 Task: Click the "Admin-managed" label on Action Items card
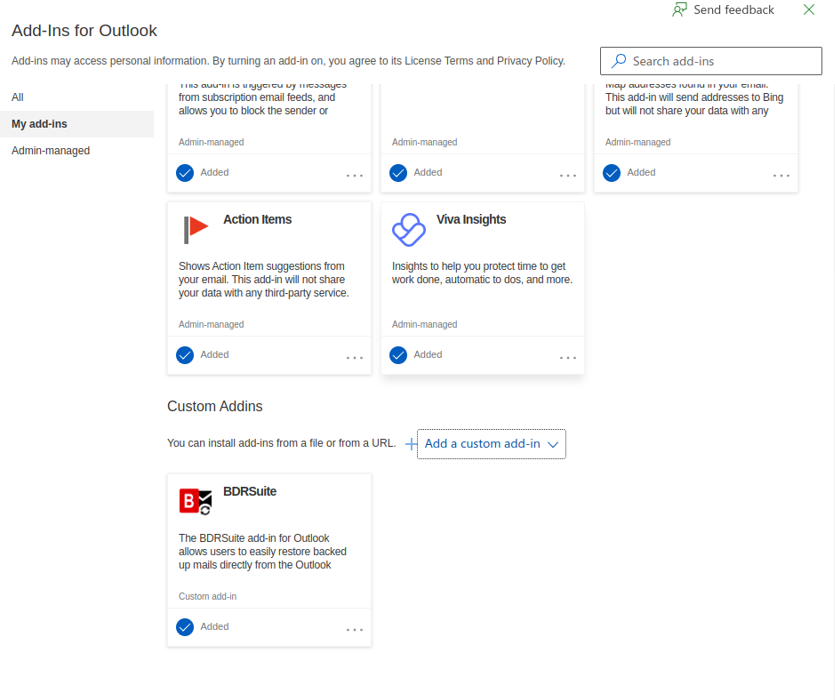pyautogui.click(x=211, y=324)
